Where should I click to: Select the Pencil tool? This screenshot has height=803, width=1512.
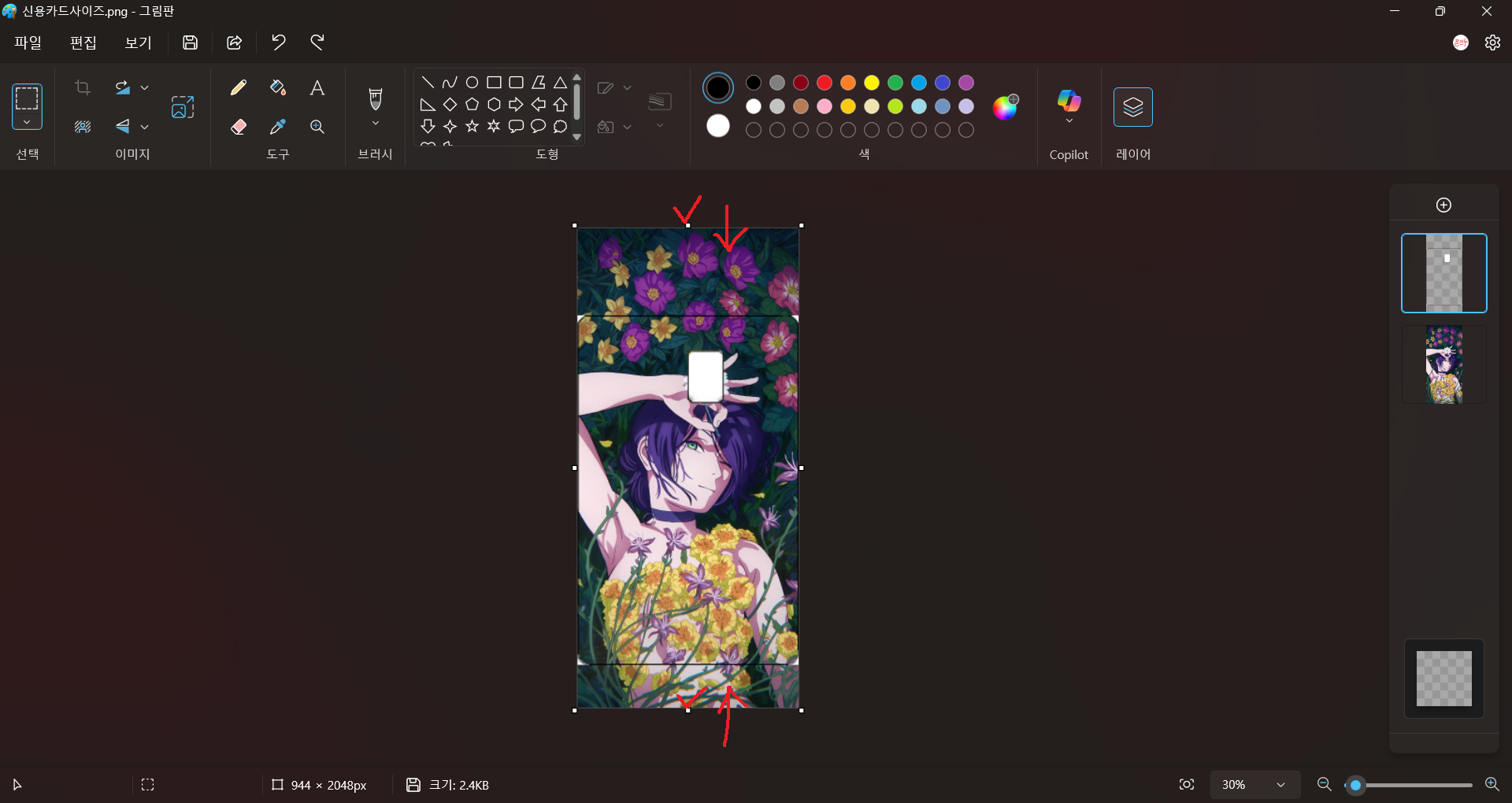tap(239, 87)
